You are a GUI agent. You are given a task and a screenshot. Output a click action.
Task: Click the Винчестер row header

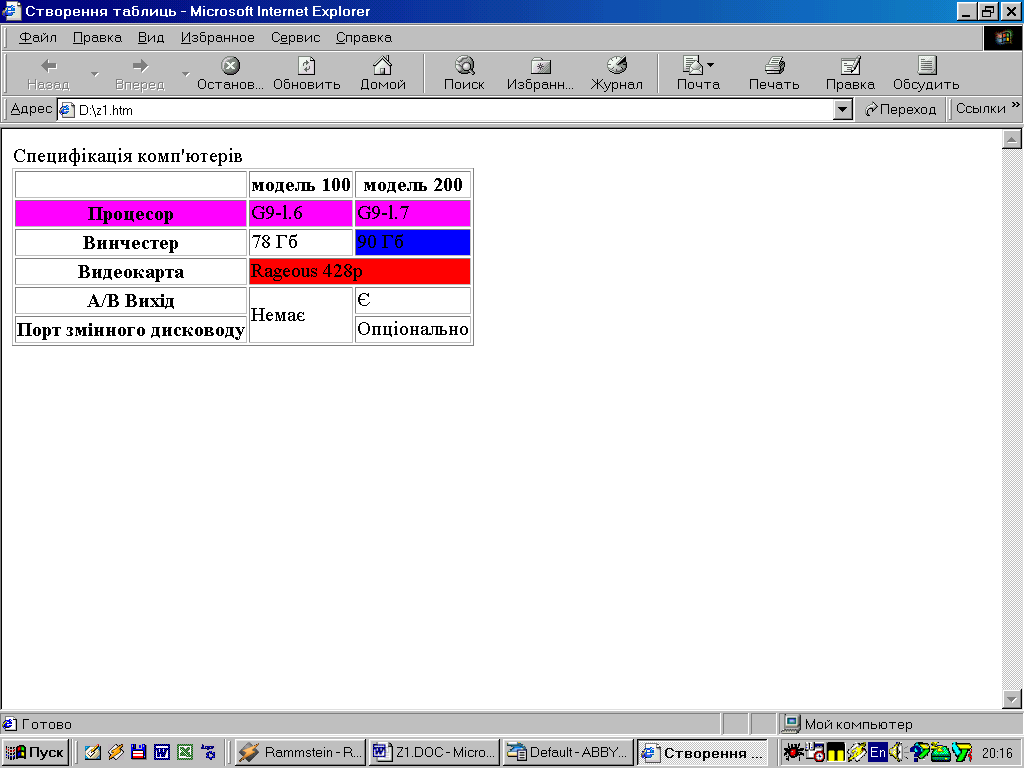[x=131, y=243]
